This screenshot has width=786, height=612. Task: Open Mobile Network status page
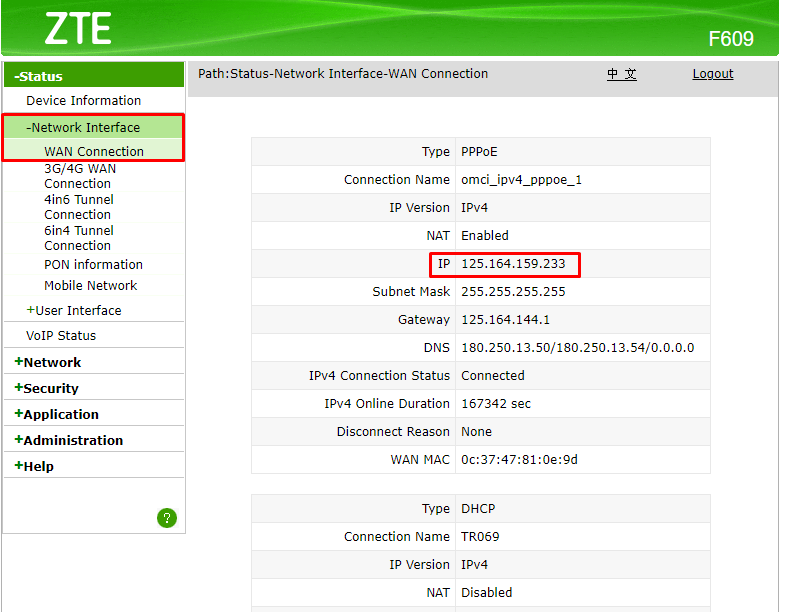(90, 285)
